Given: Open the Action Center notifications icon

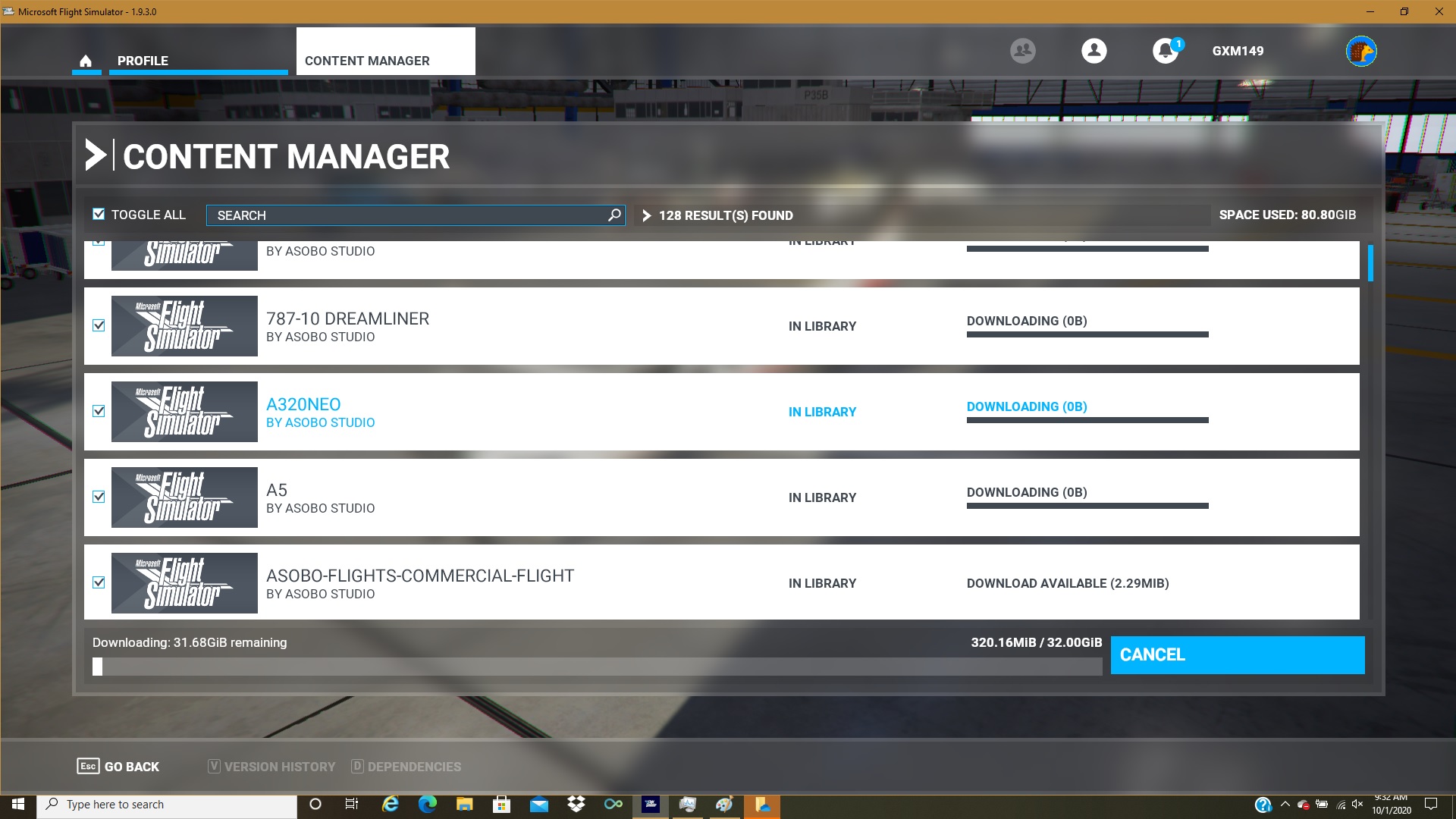Looking at the screenshot, I should 1431,805.
